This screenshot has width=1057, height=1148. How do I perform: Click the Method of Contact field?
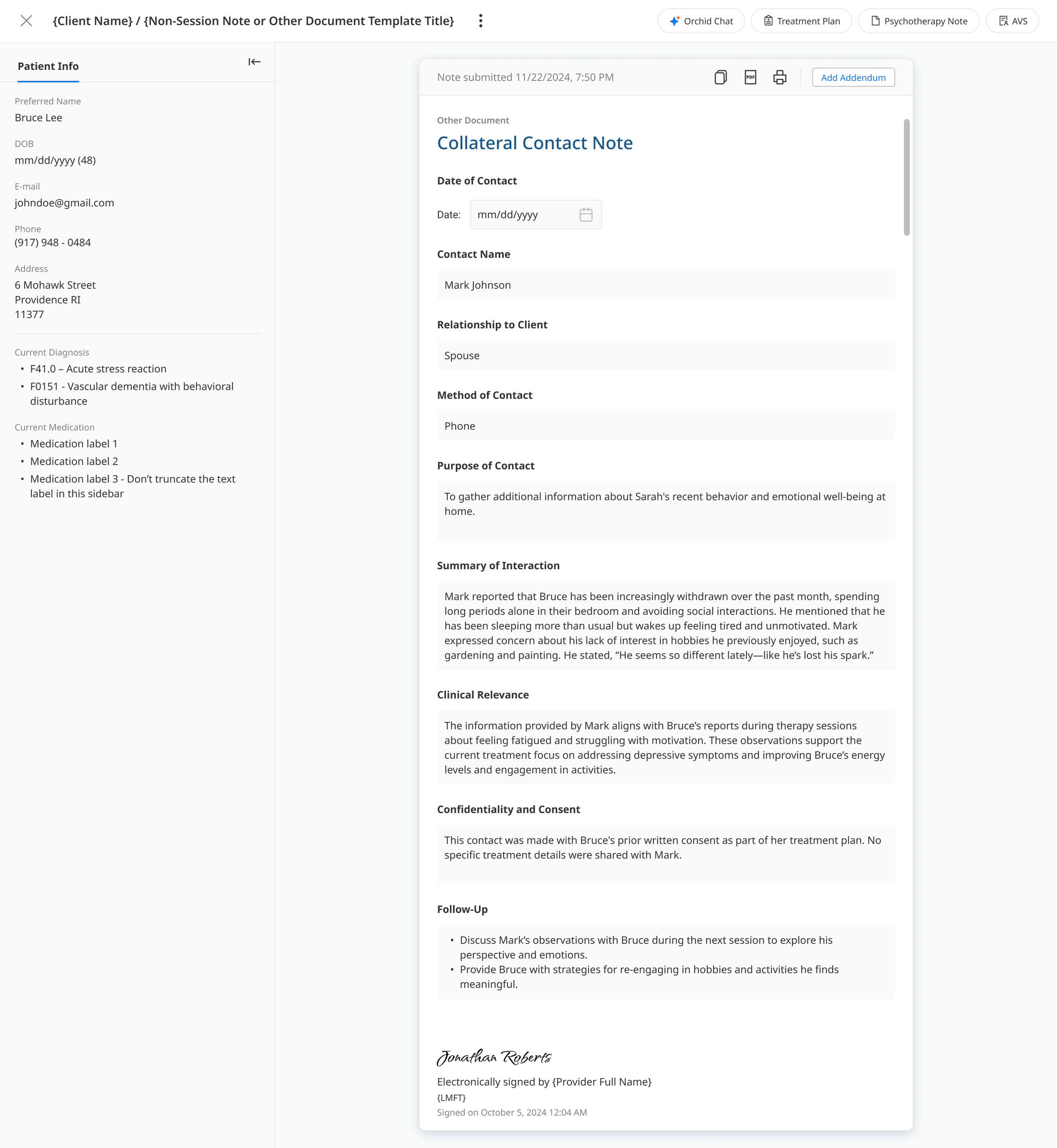coord(666,426)
